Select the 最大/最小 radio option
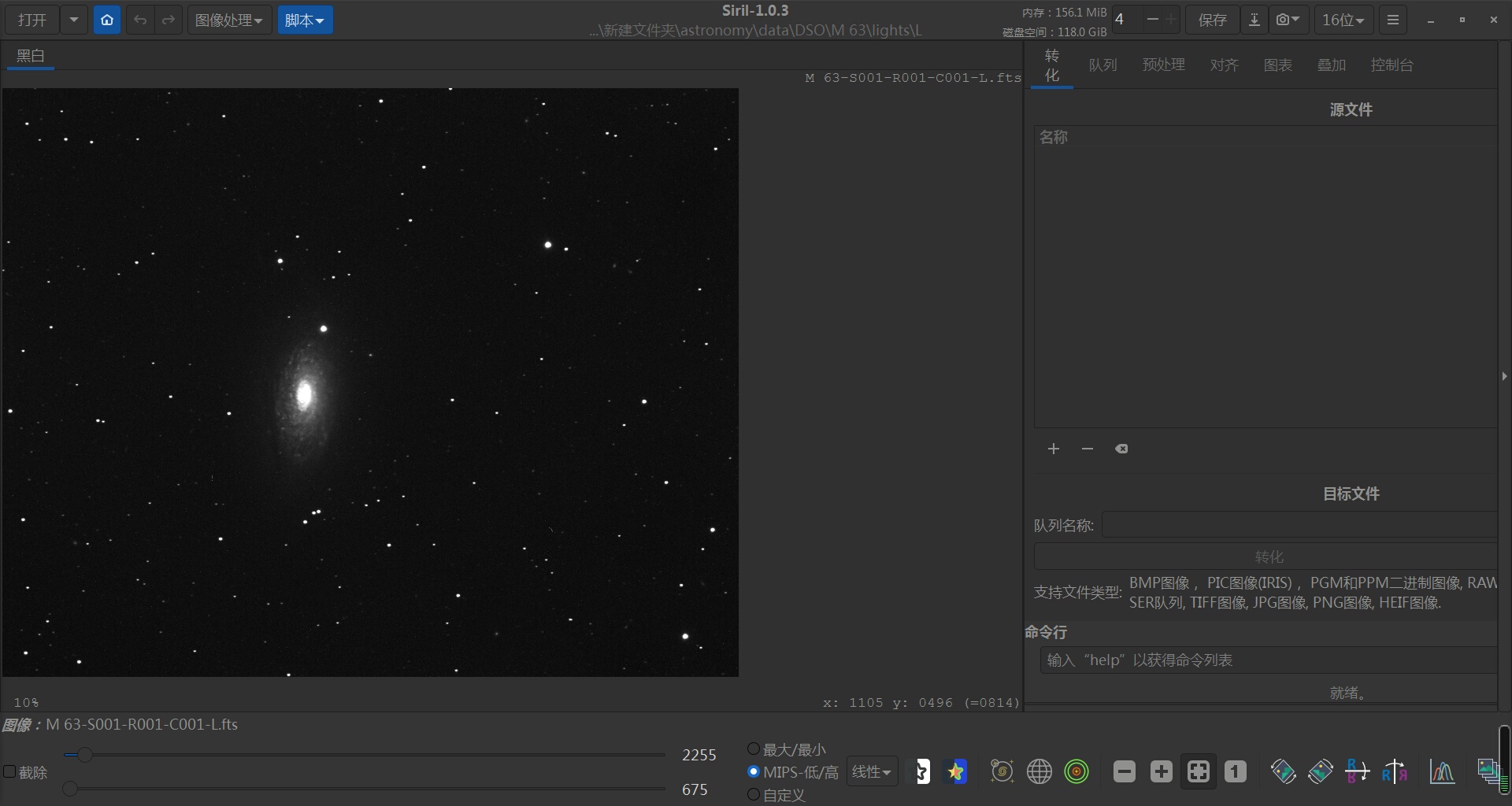 click(754, 749)
